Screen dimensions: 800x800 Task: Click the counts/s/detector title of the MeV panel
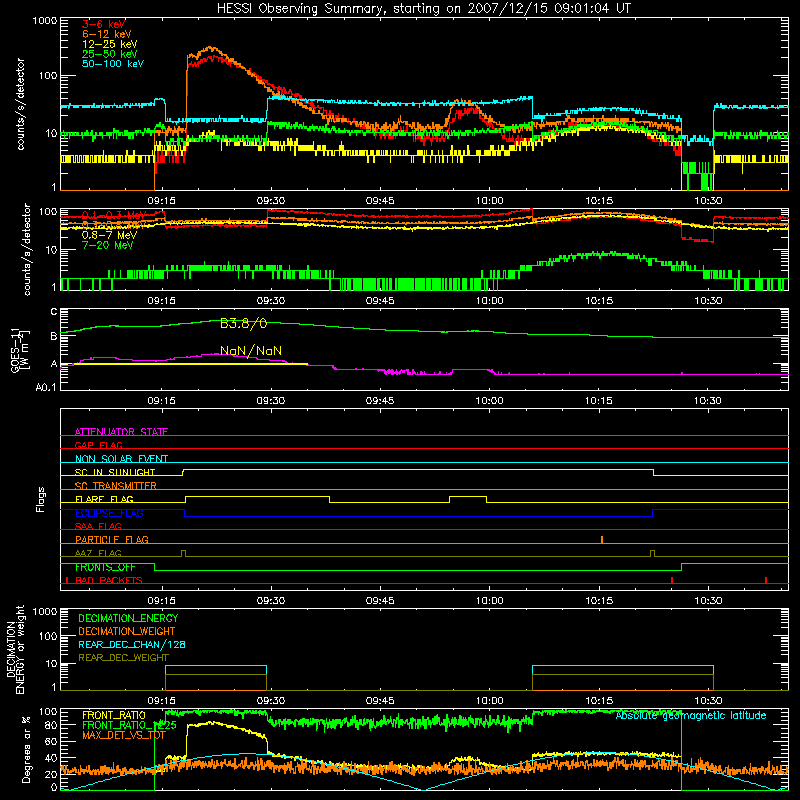pos(27,250)
